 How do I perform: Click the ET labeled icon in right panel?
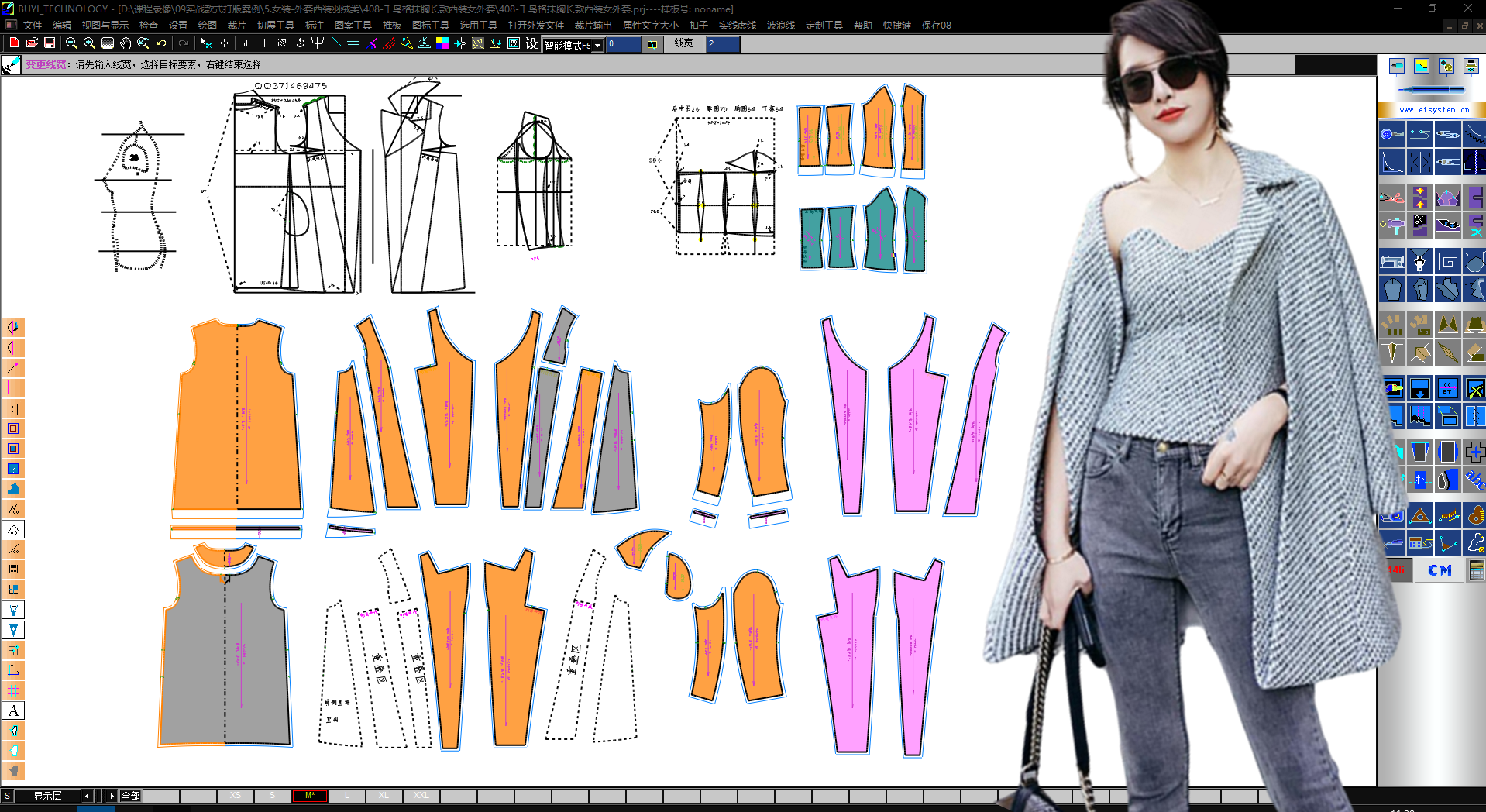[1447, 388]
